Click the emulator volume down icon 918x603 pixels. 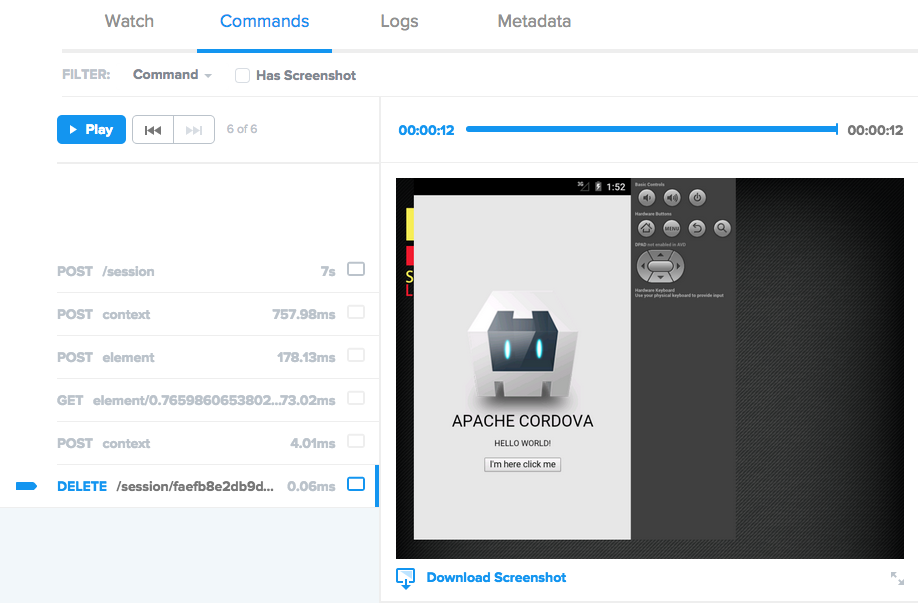(647, 198)
